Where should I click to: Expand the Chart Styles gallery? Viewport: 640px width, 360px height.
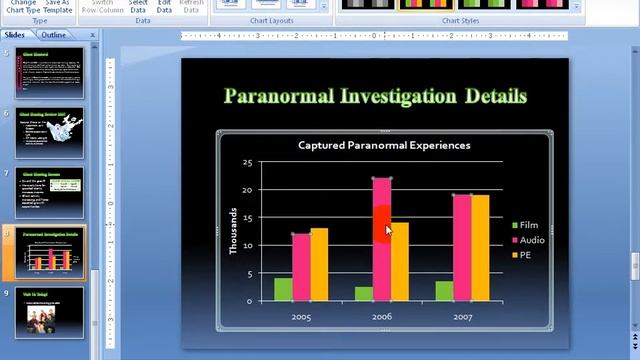tap(576, 7)
